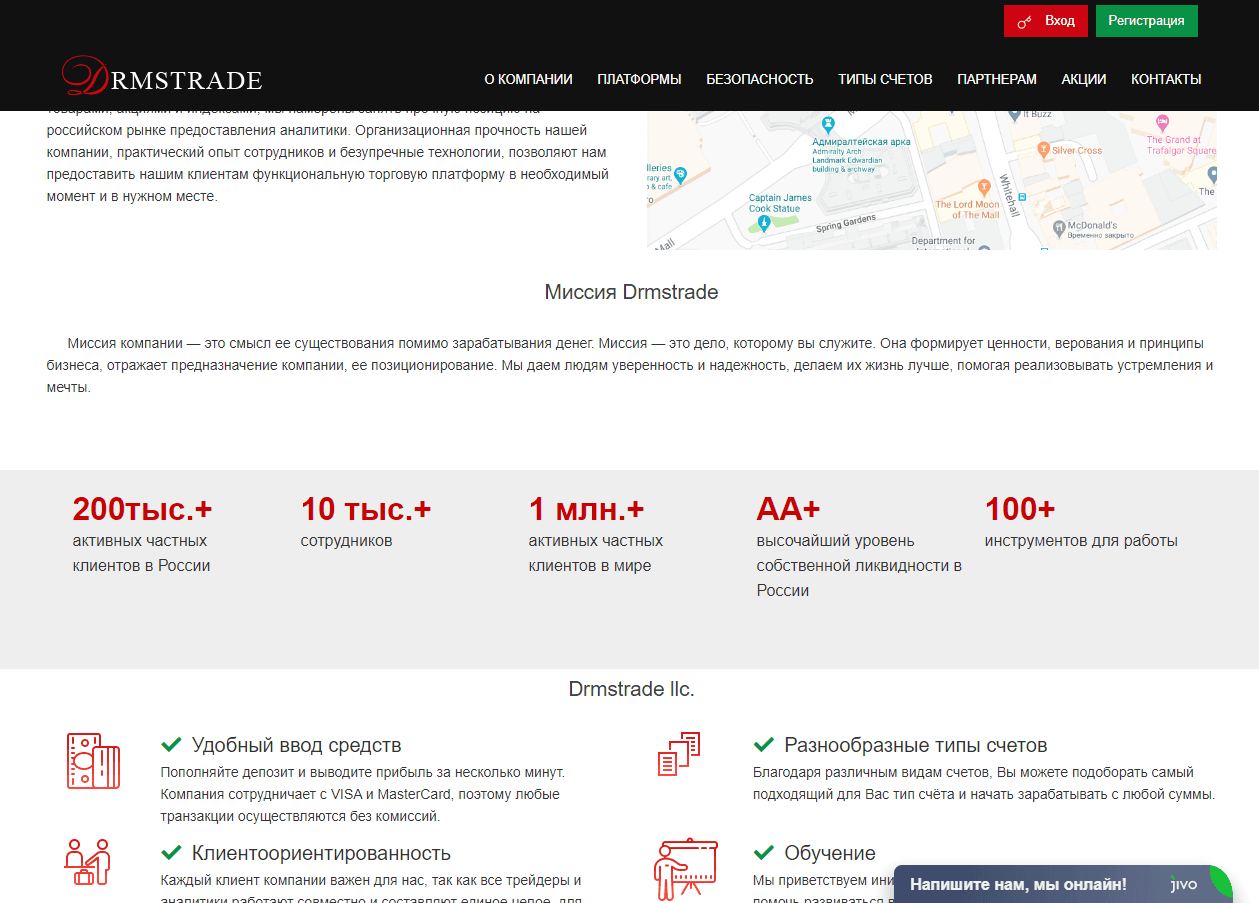Viewport: 1259px width, 903px height.
Task: Click the McDonald's marker on the map
Action: click(1060, 227)
